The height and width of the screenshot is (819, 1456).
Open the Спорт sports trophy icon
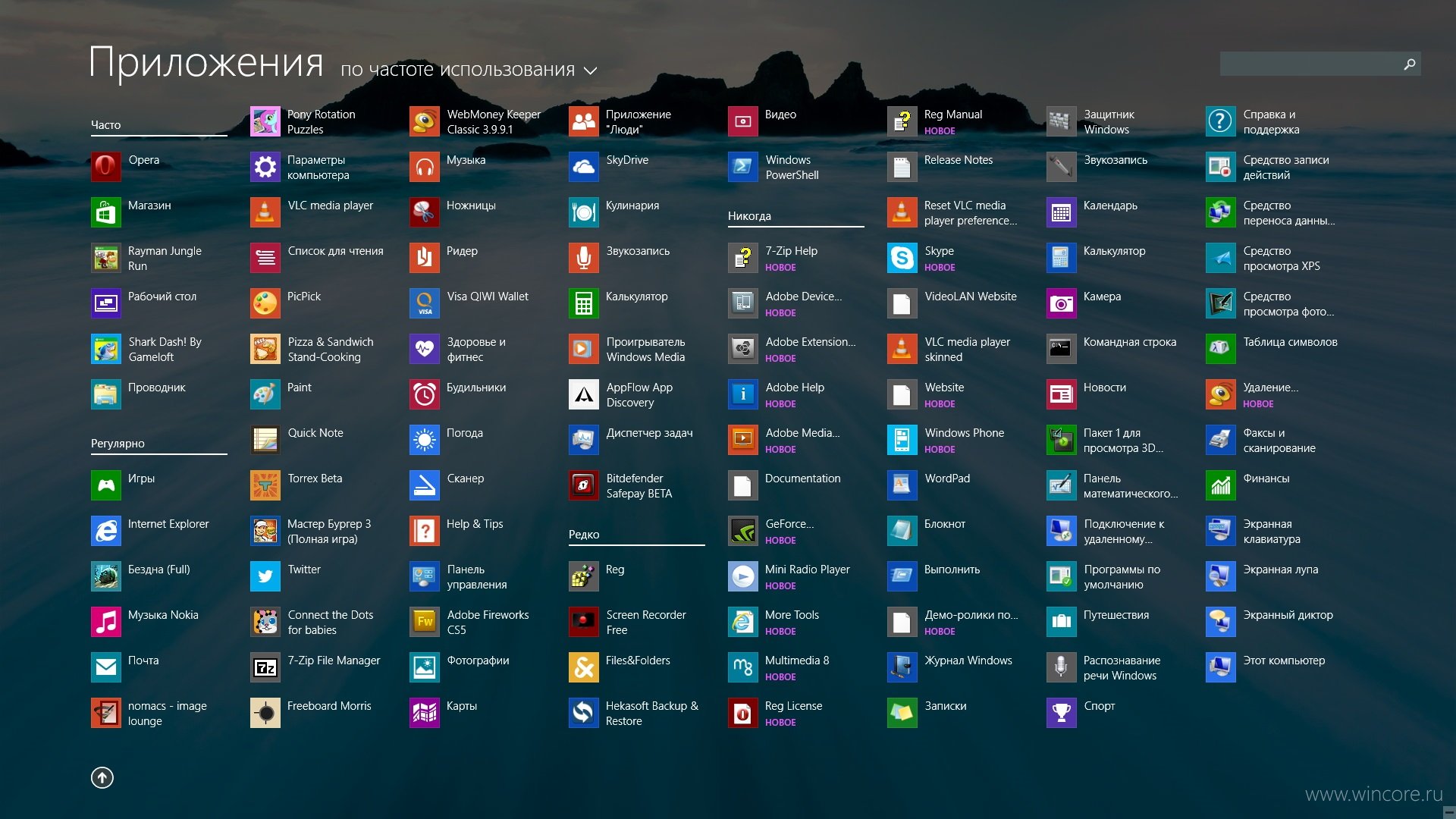1062,713
